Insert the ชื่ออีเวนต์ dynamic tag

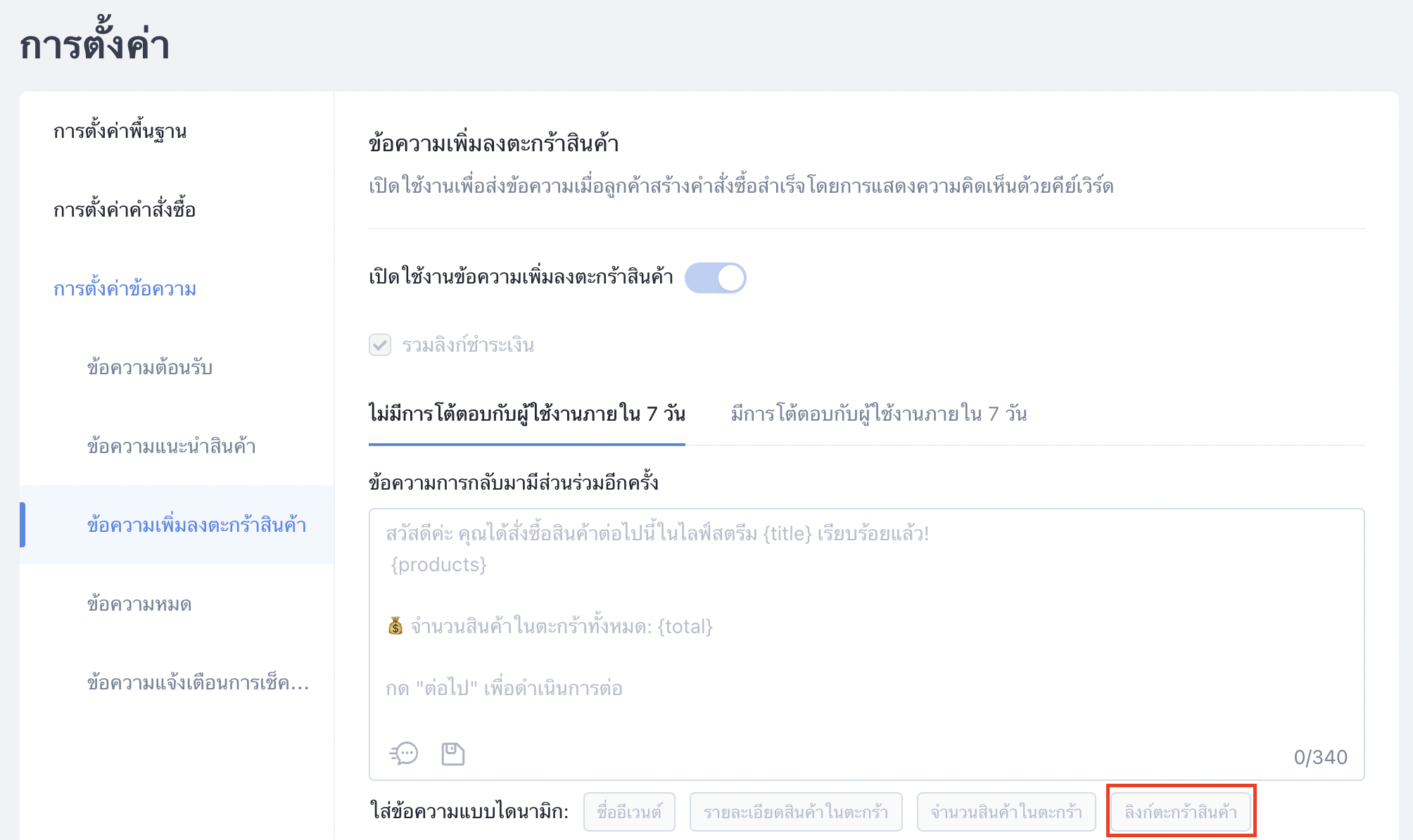[x=629, y=812]
